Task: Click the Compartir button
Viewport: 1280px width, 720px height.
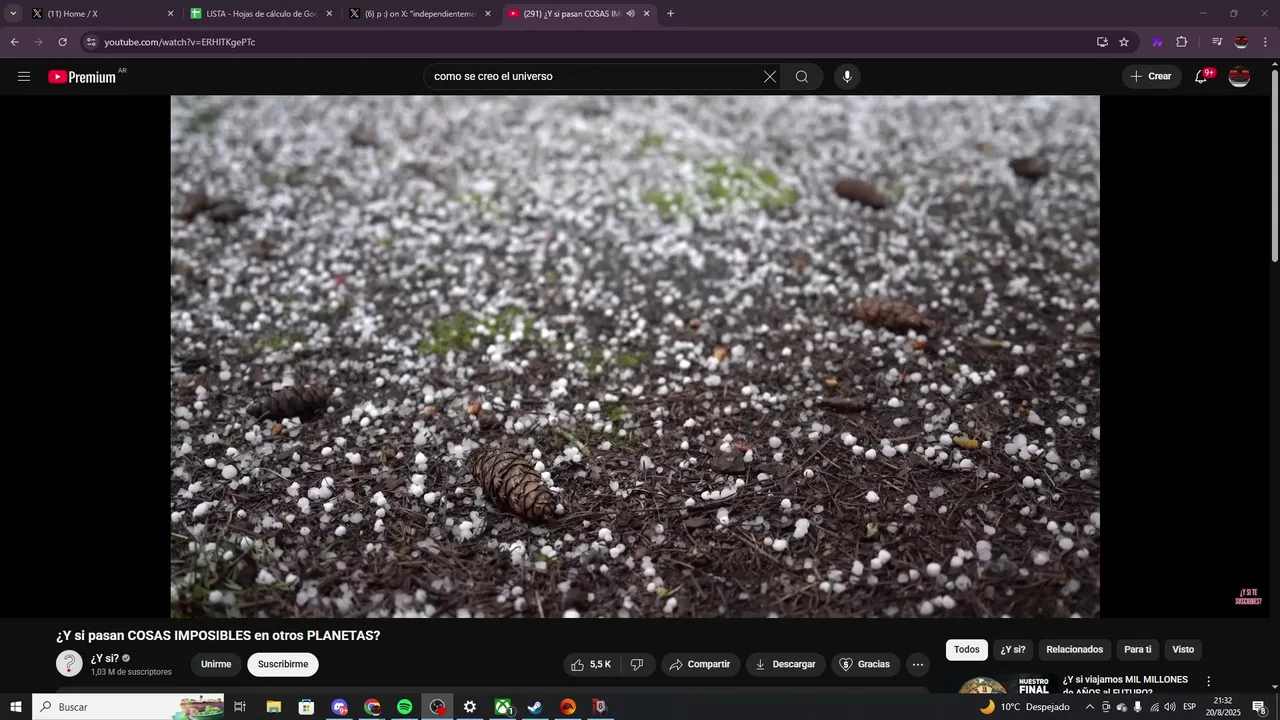Action: [700, 664]
